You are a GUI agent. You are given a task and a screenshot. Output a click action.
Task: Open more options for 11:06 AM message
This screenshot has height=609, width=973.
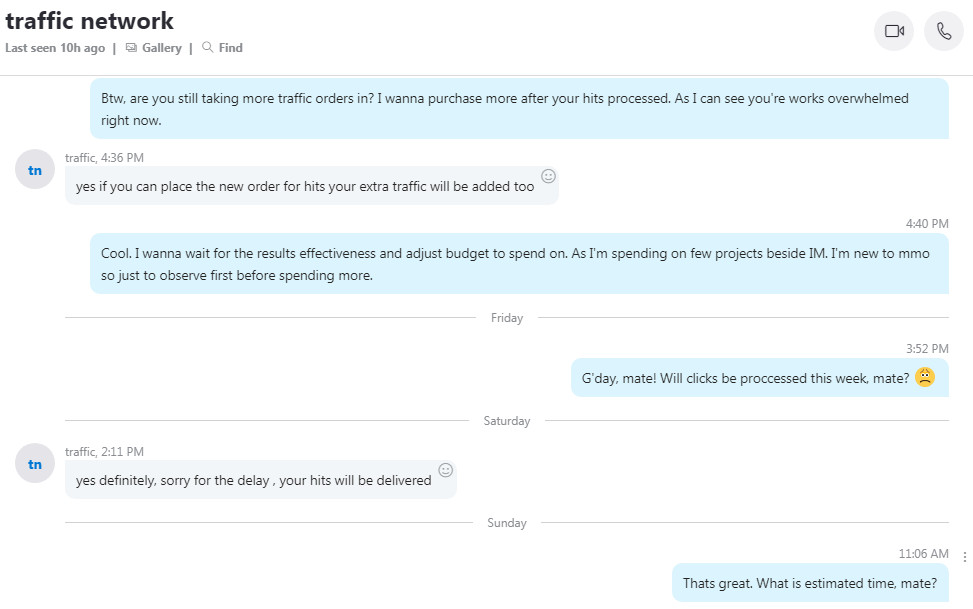pos(964,557)
